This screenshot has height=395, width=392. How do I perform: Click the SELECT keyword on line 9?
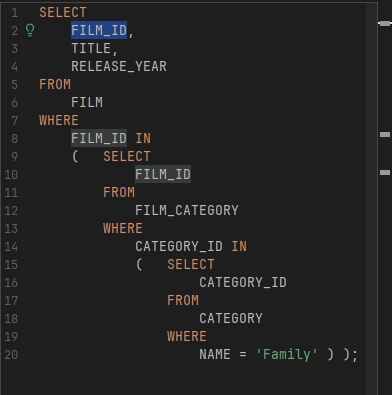click(127, 156)
